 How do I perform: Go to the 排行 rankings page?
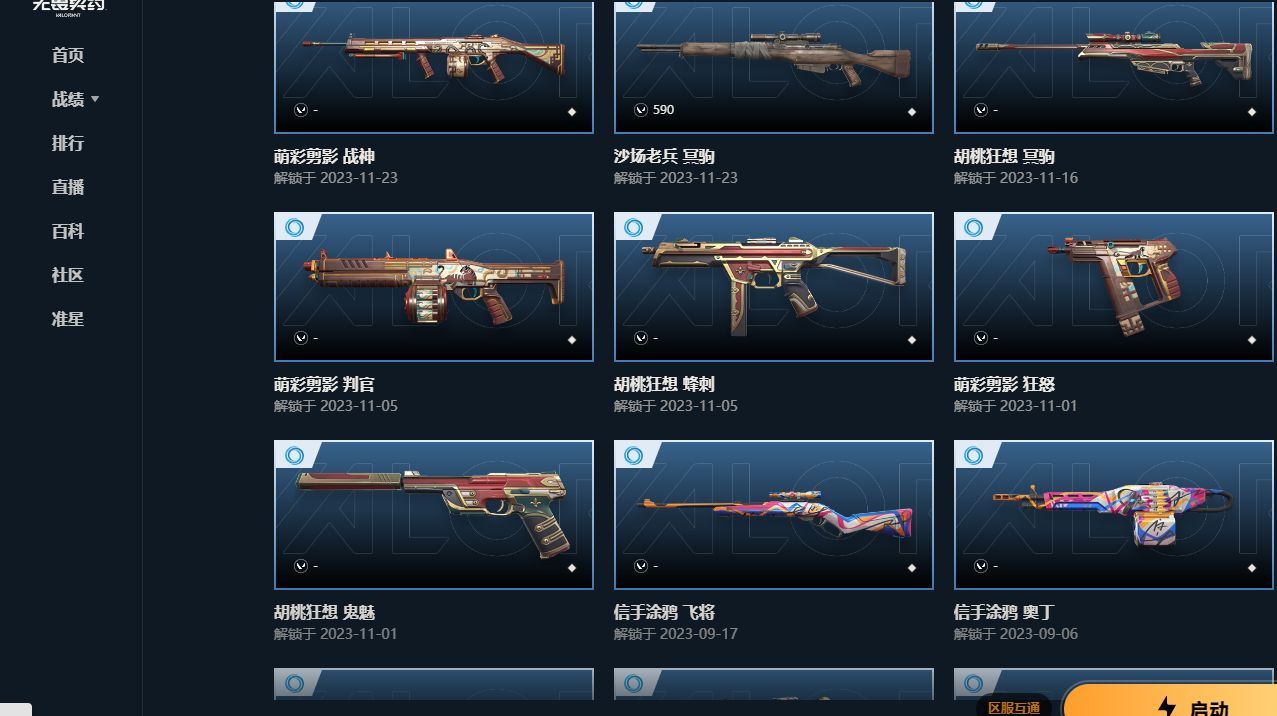pyautogui.click(x=68, y=143)
